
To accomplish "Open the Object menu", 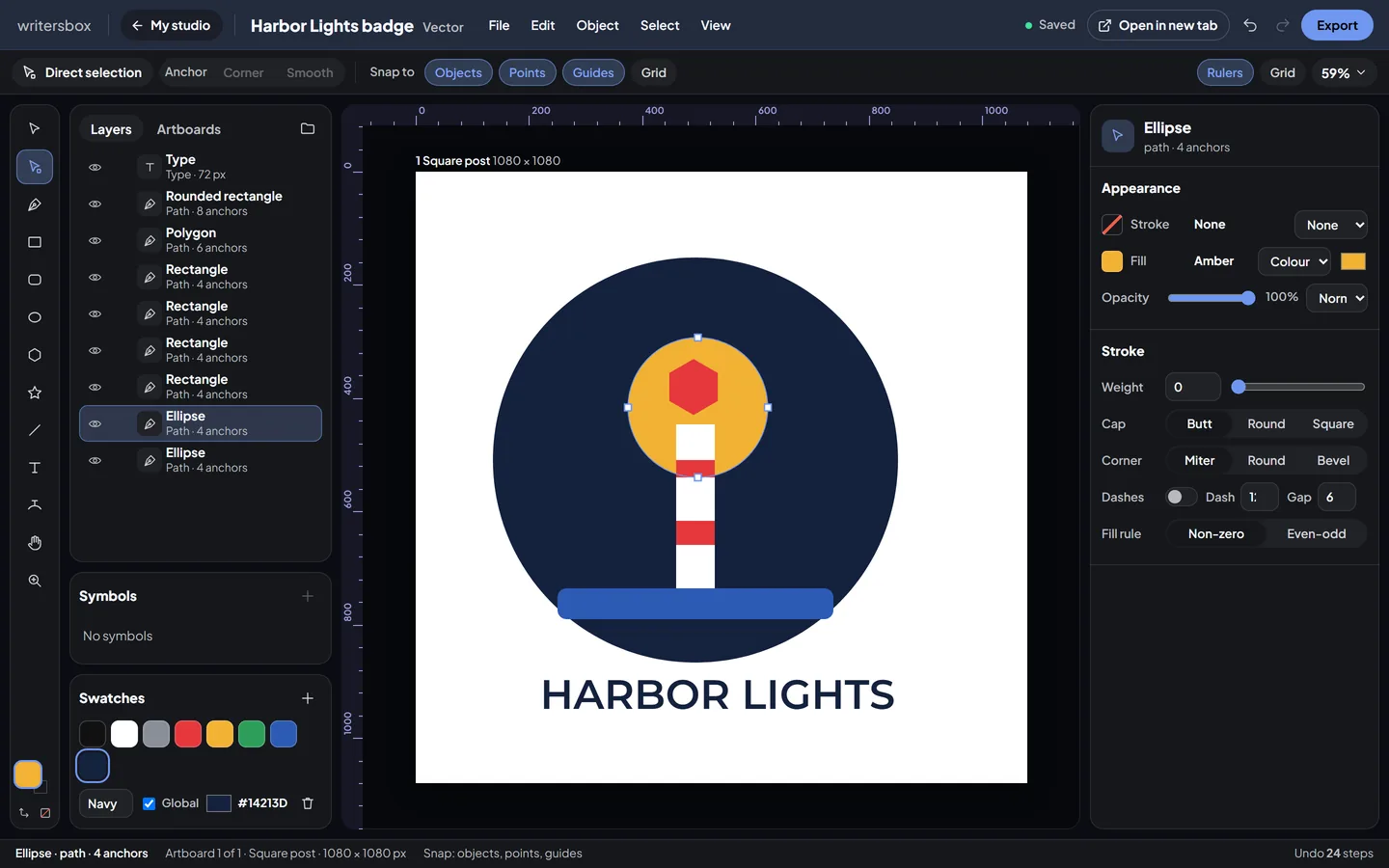I will [597, 25].
